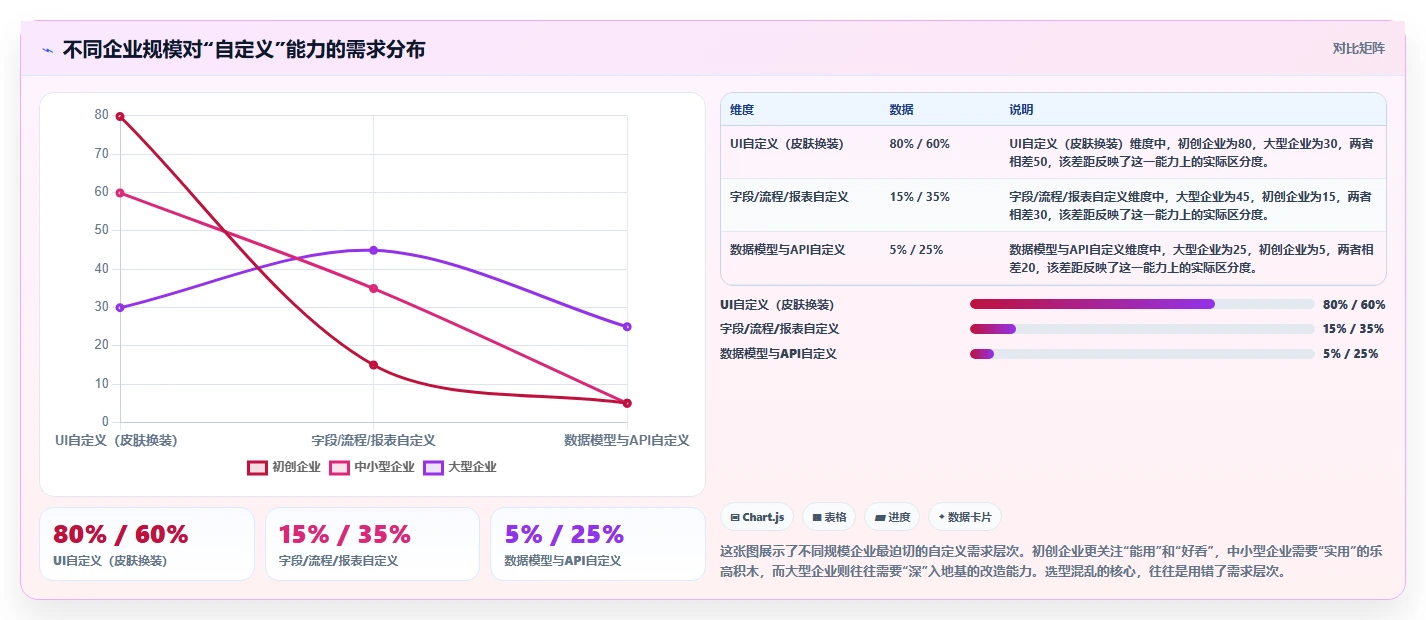
Task: Click the 大型企业 data point at 45
Action: [x=373, y=250]
